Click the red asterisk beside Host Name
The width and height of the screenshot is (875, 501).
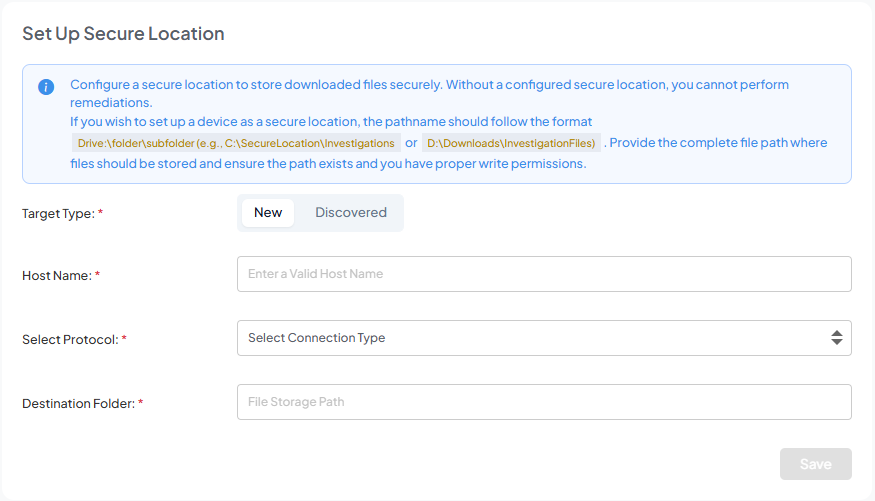click(98, 275)
